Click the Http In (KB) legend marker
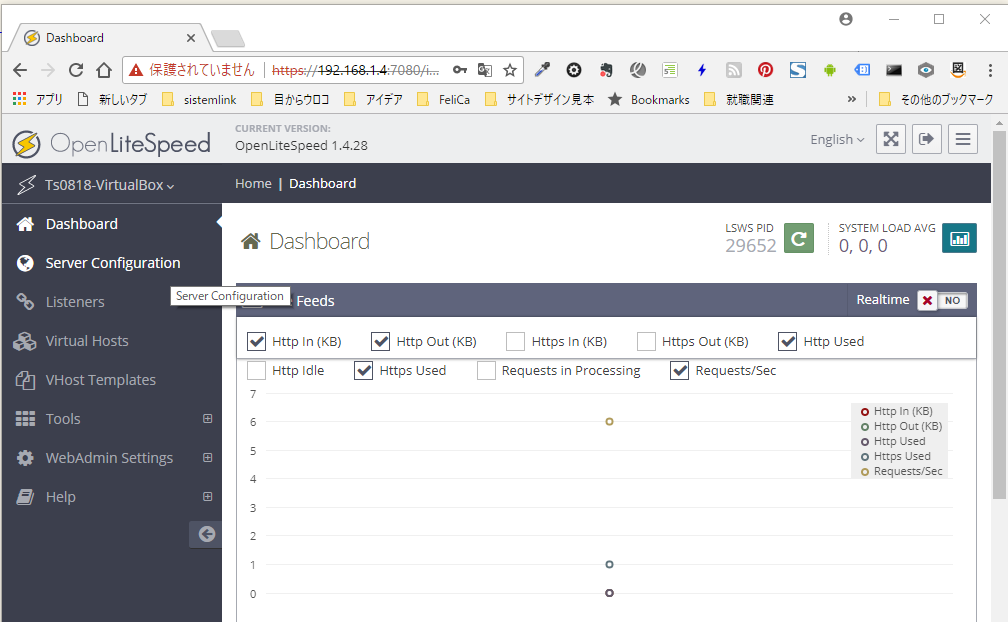This screenshot has height=622, width=1008. 865,412
